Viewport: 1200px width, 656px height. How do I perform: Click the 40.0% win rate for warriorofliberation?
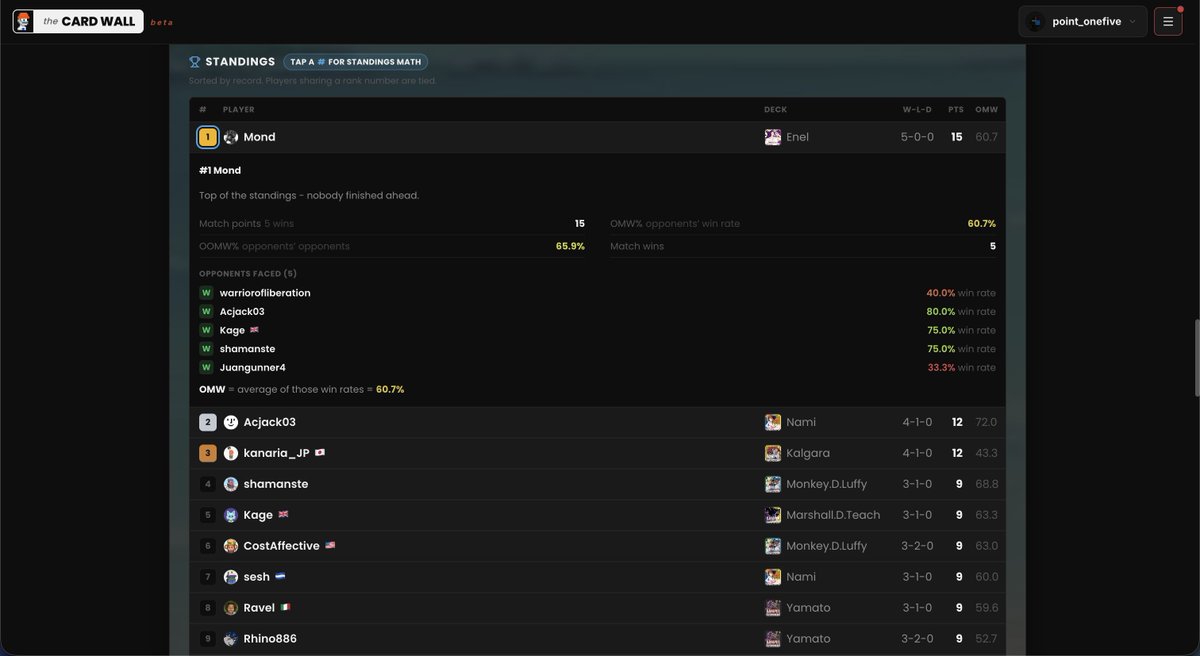point(940,293)
